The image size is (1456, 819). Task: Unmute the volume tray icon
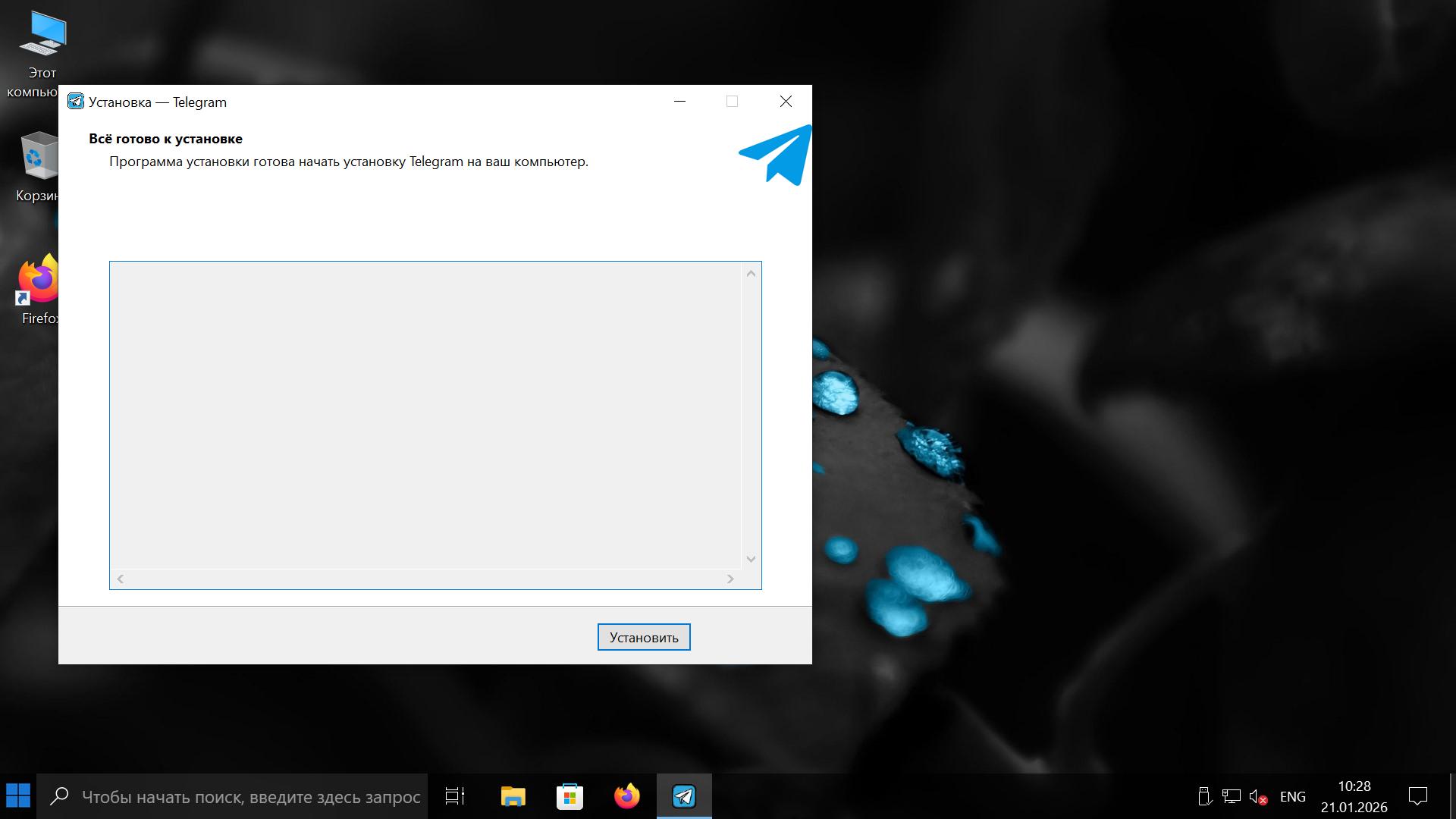[x=1258, y=797]
